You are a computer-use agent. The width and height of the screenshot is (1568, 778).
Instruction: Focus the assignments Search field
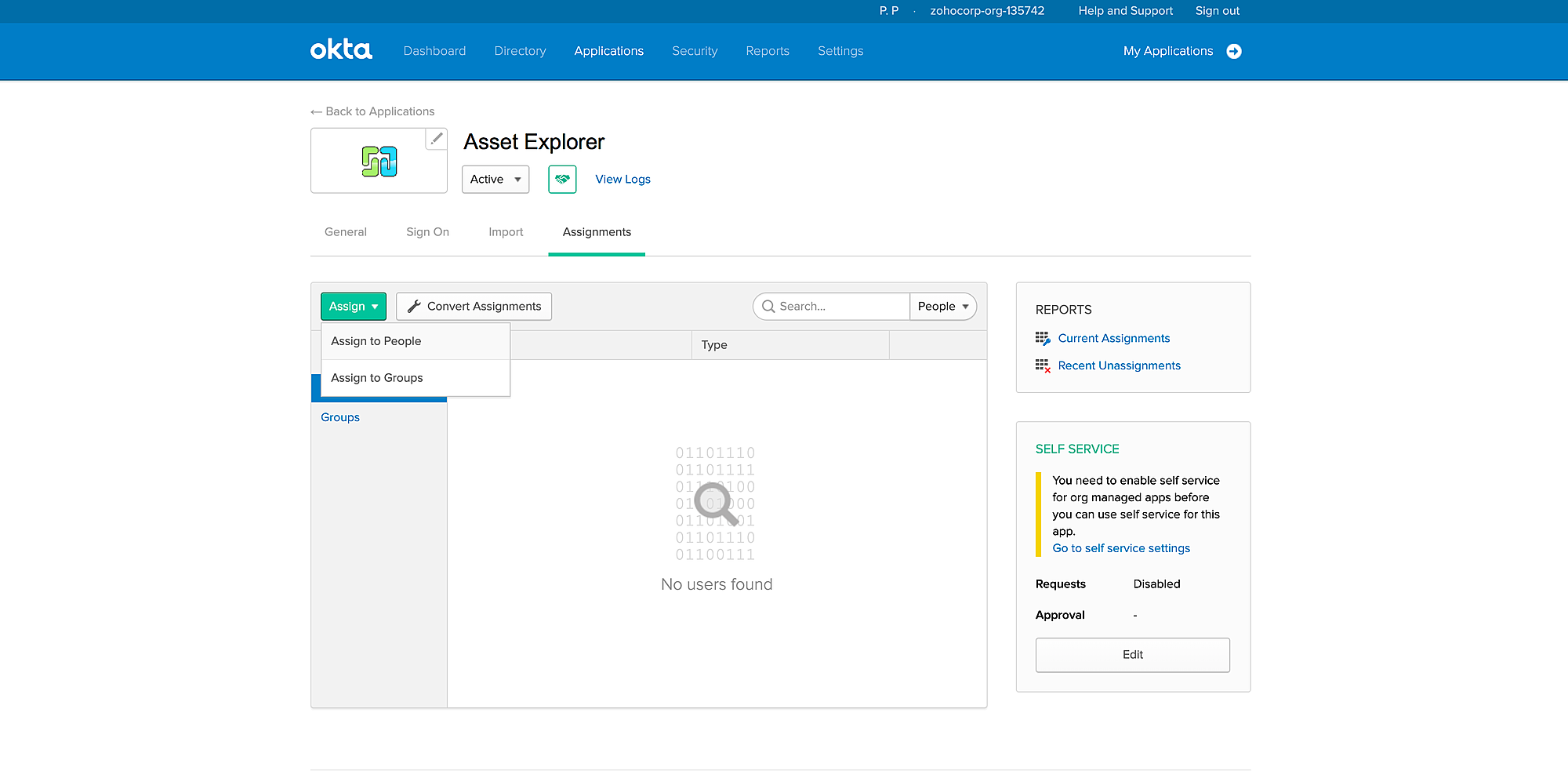coord(839,307)
